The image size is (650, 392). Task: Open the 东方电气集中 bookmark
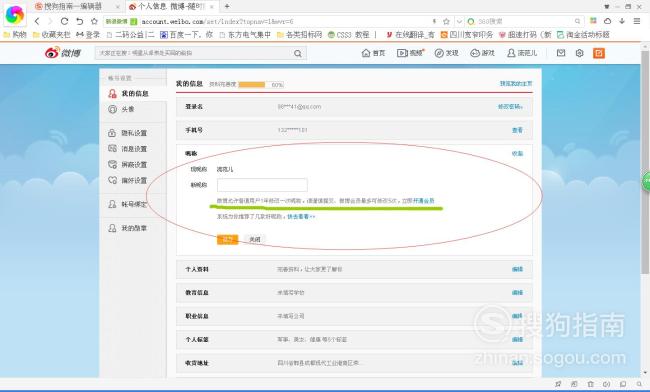(x=245, y=35)
